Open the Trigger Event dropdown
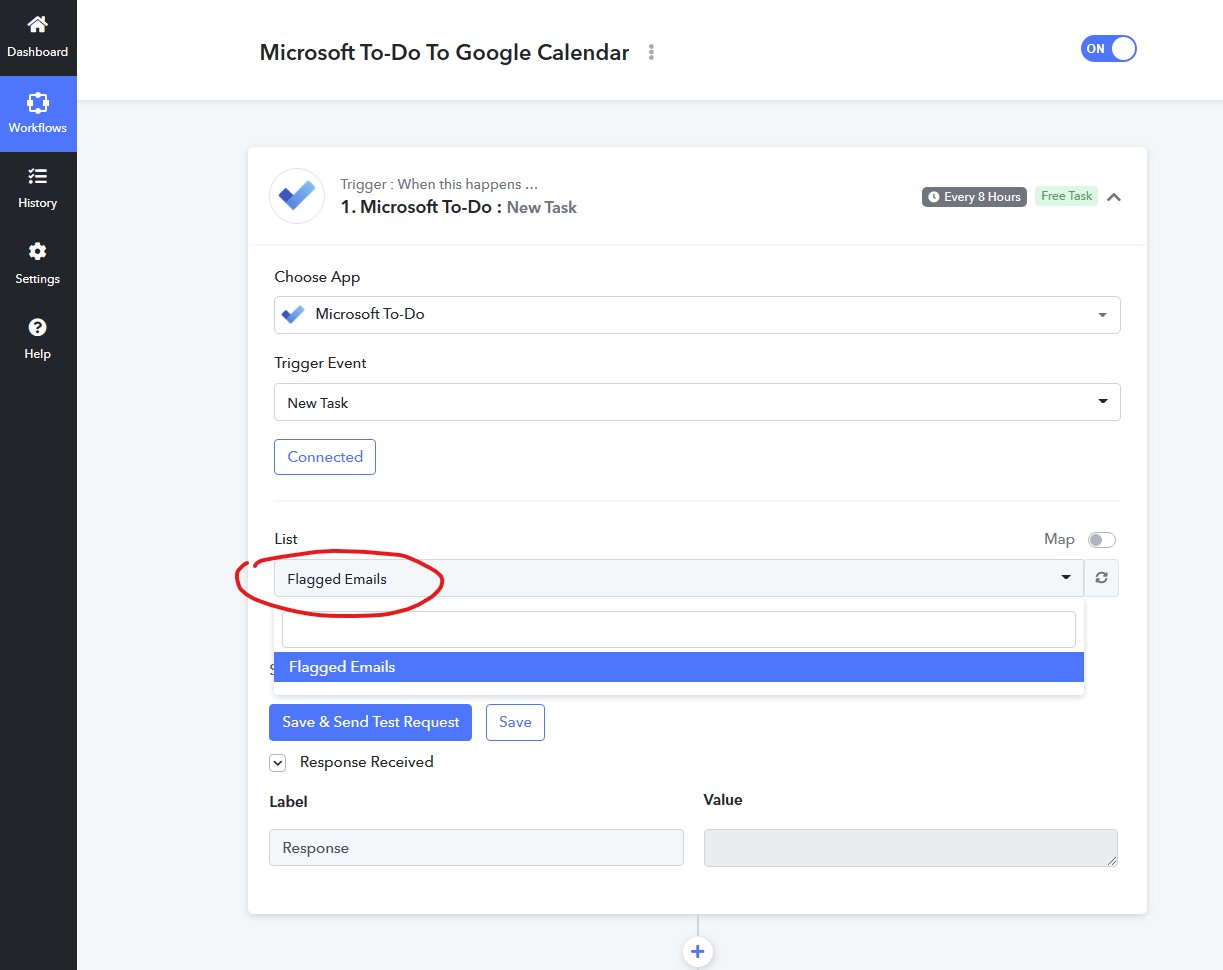This screenshot has height=970, width=1223. [697, 402]
